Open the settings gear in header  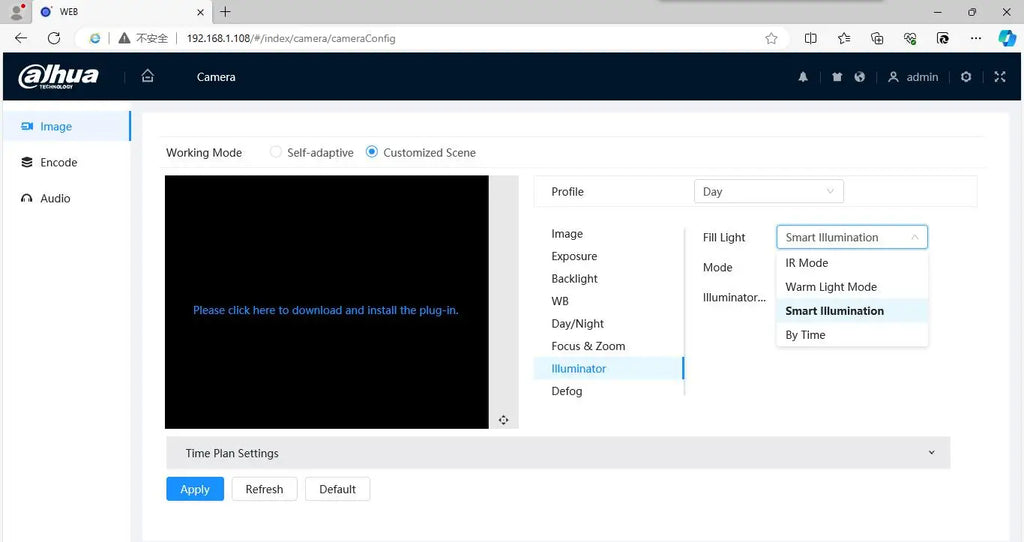click(966, 77)
